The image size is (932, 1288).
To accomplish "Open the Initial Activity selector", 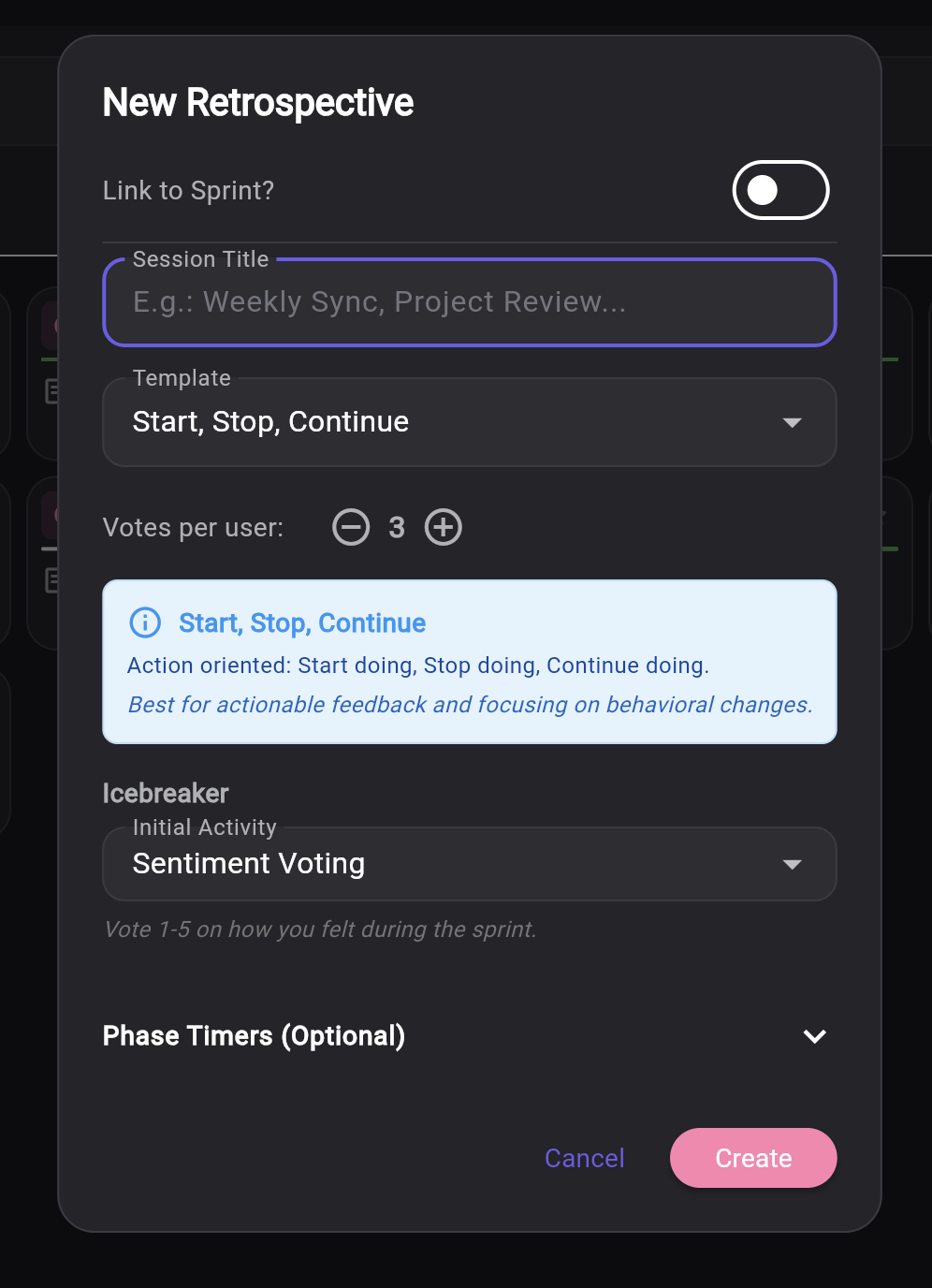I will pyautogui.click(x=468, y=864).
